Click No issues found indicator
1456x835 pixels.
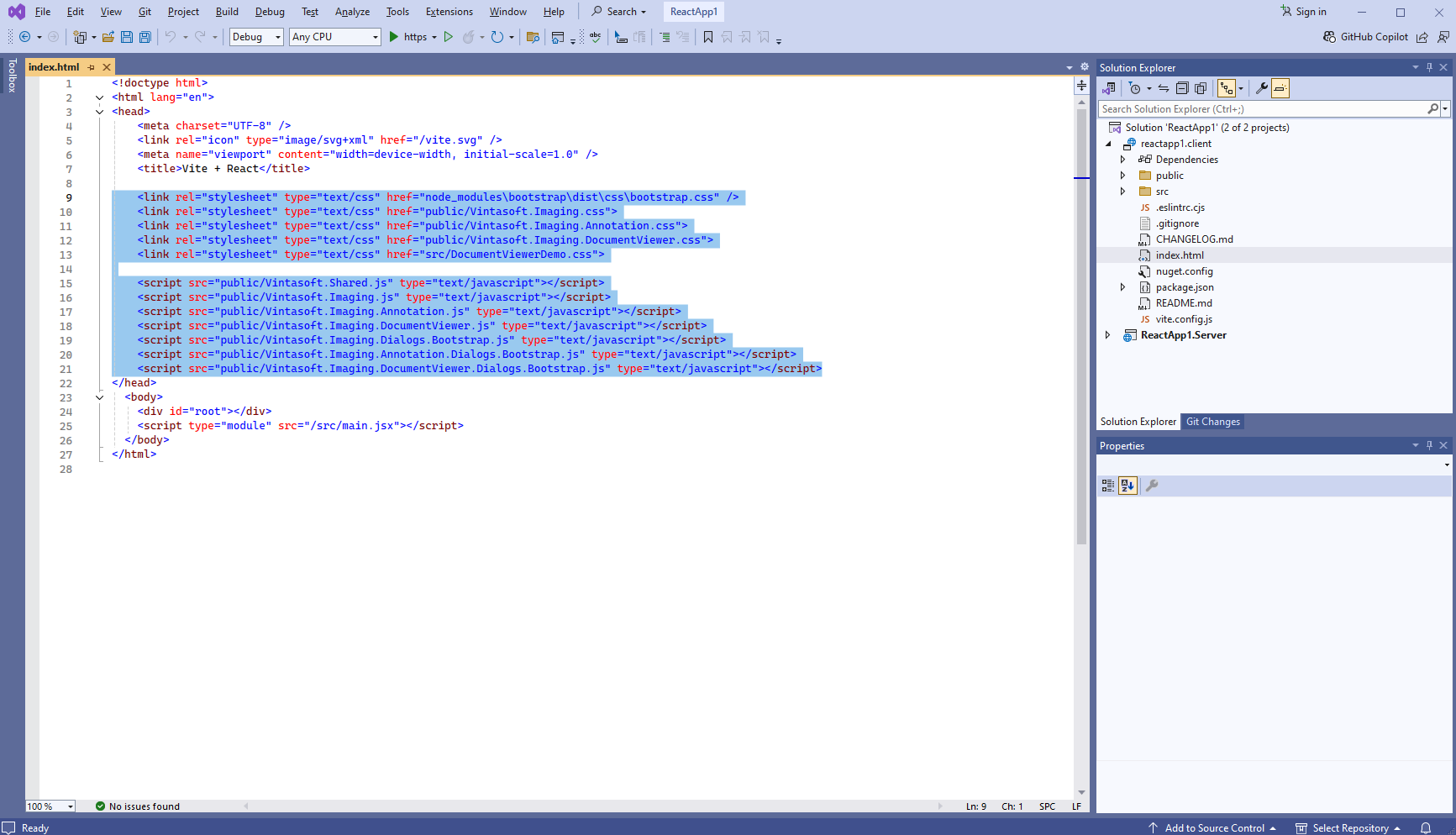click(x=138, y=806)
